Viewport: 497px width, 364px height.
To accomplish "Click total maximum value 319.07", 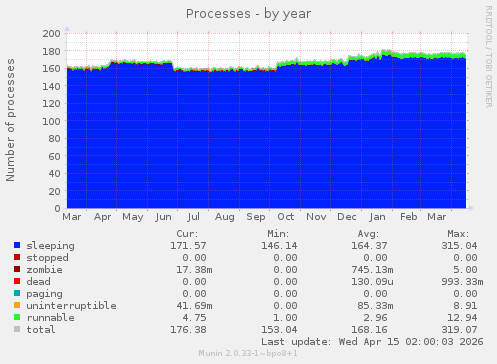I will 459,330.
